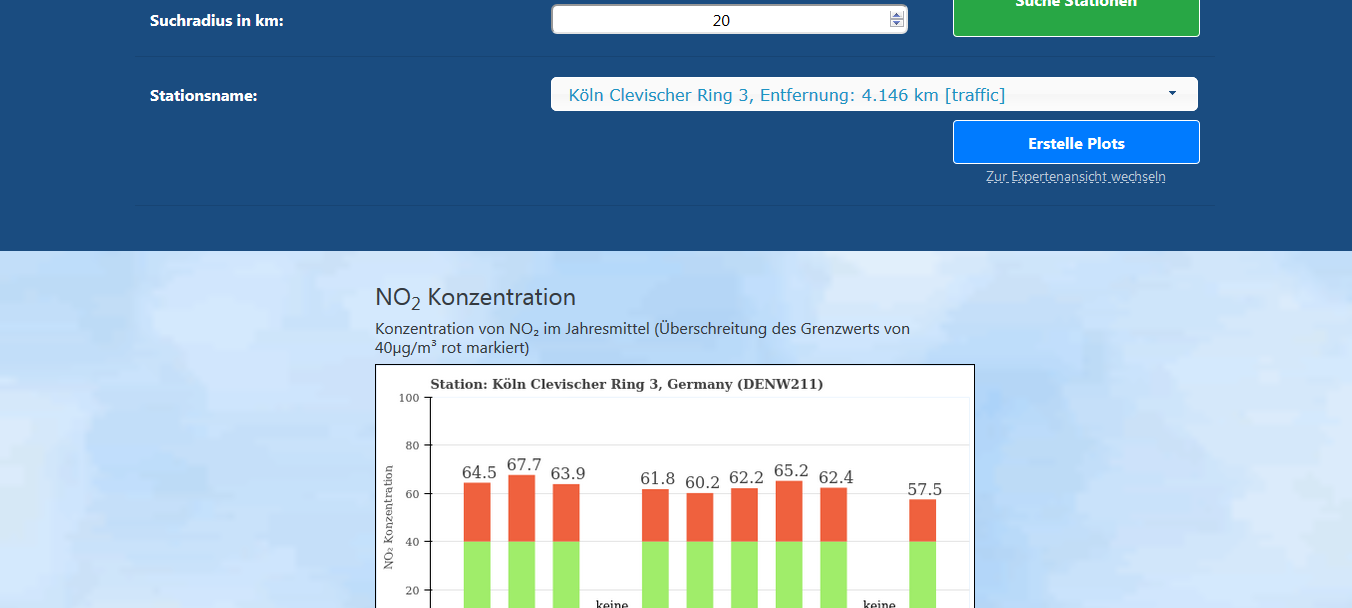Click the bar labeled 61.8
This screenshot has width=1352, height=608.
click(655, 548)
